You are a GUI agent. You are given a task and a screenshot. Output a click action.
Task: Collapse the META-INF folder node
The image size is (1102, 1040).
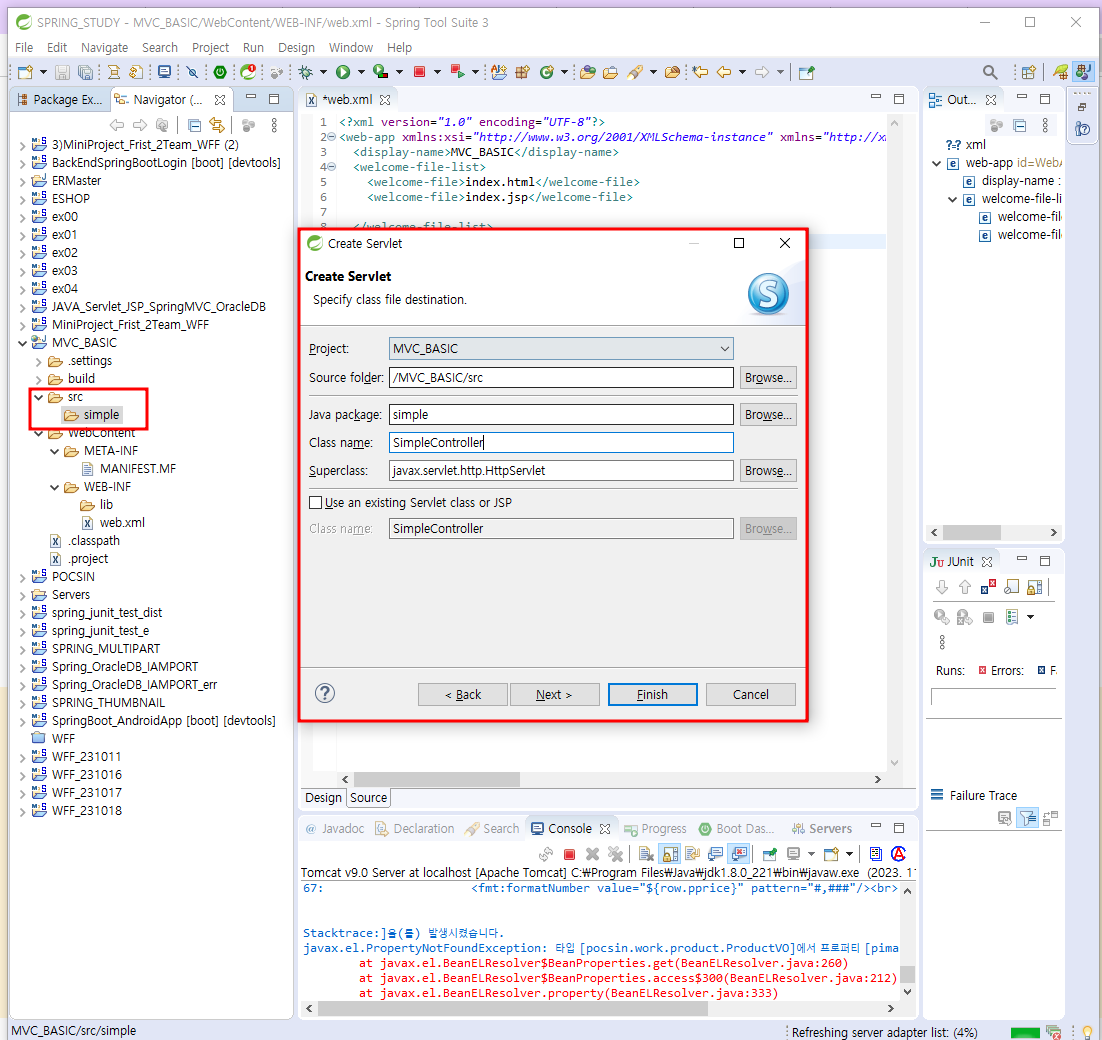[x=55, y=451]
